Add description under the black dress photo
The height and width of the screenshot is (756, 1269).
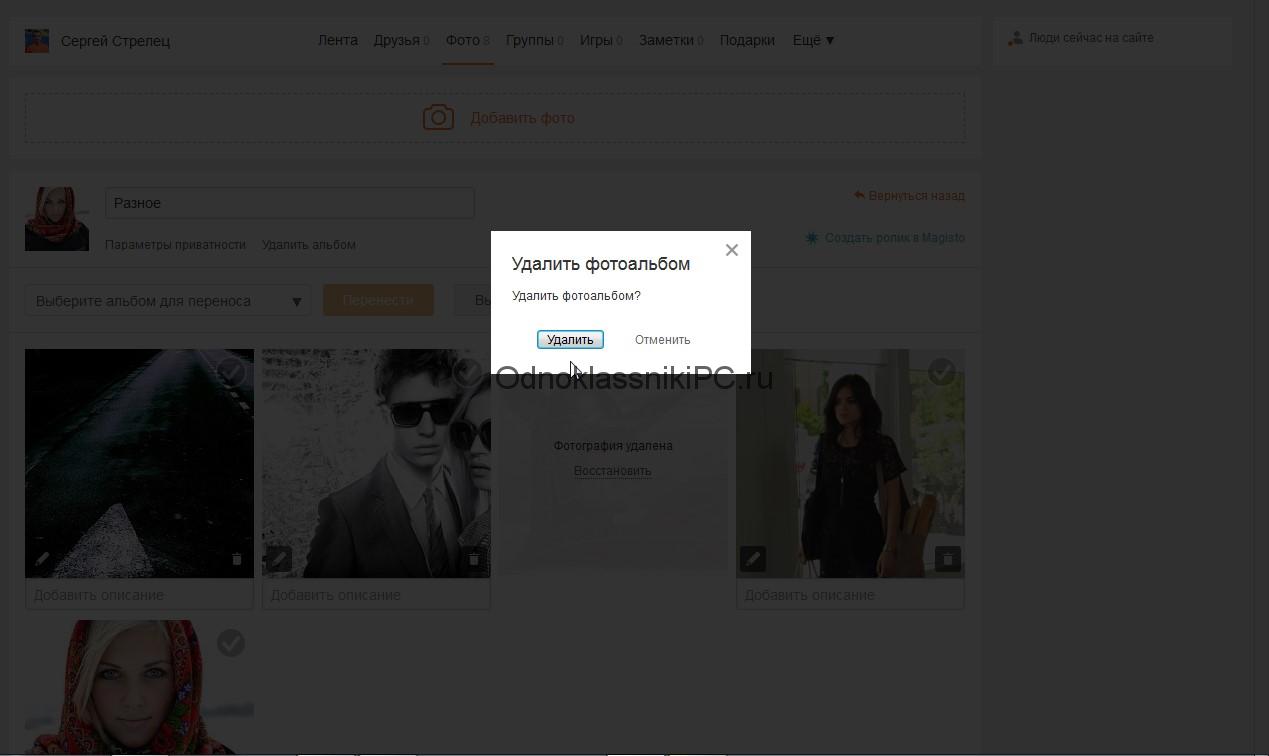[x=850, y=595]
